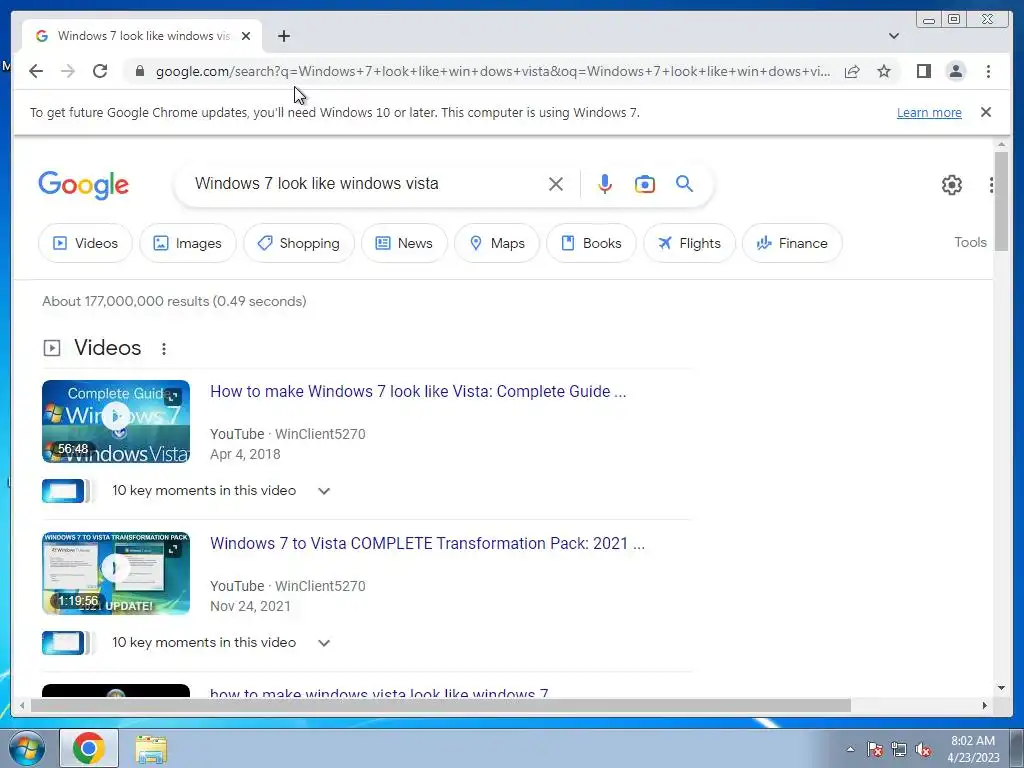Reload the current page

coord(100,71)
